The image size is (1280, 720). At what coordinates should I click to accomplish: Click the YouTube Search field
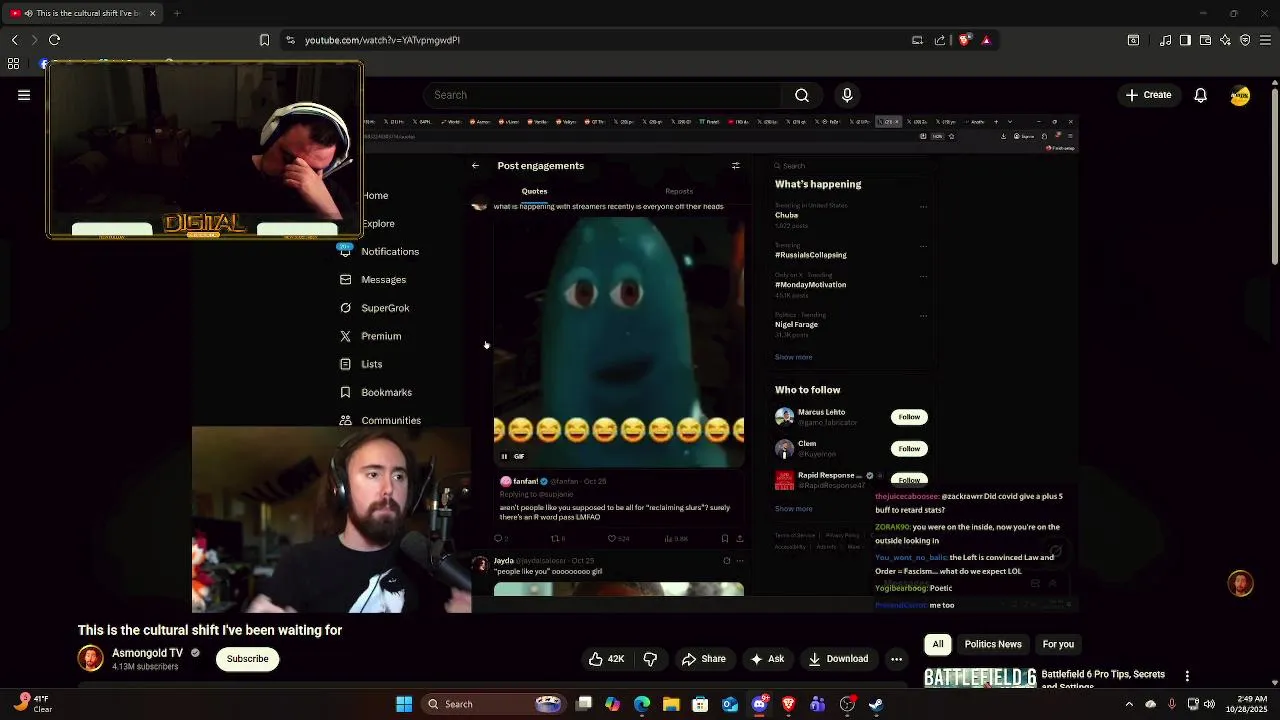(x=603, y=95)
